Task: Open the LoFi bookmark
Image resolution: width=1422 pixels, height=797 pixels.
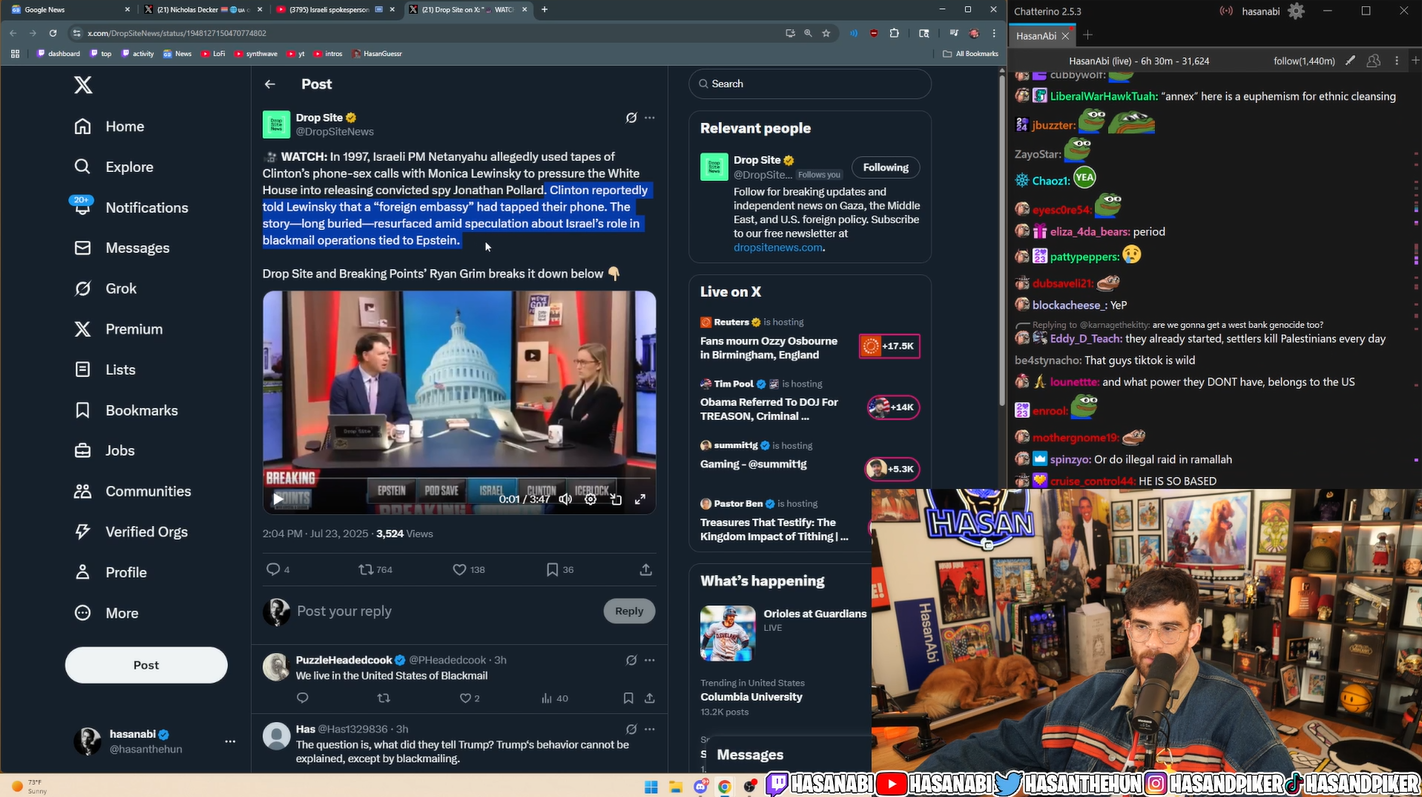Action: tap(213, 53)
